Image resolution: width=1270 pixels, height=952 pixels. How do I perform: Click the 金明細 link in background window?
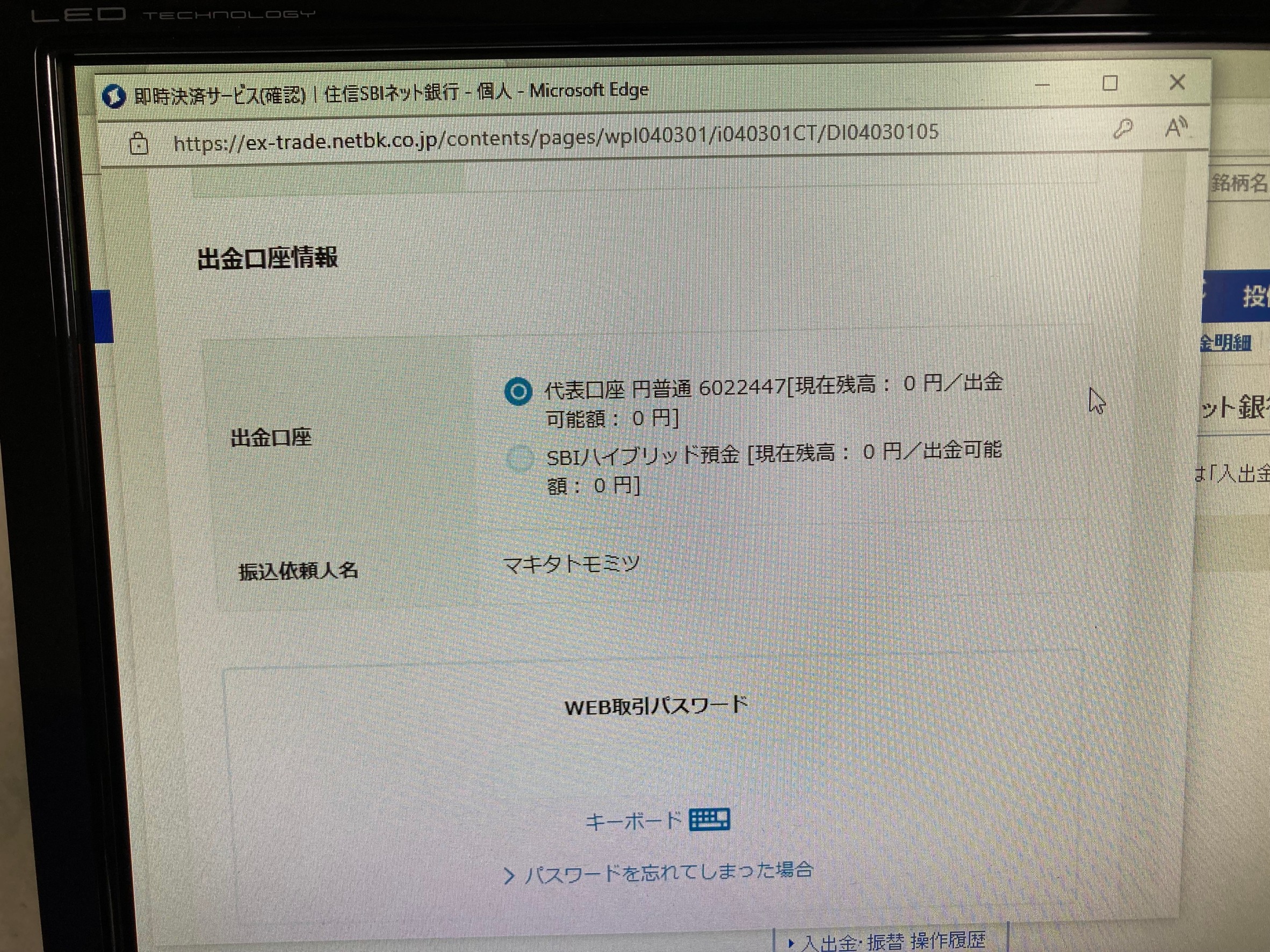tap(1226, 343)
